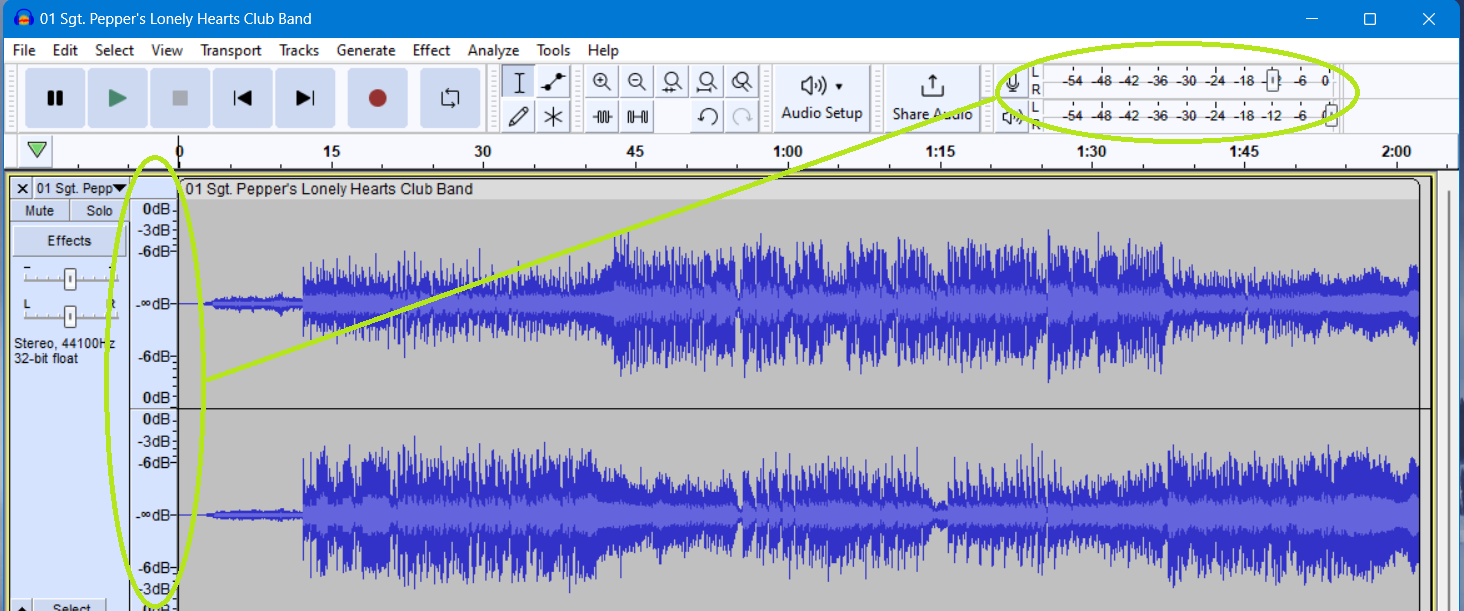
Task: Select the Envelope tool
Action: pyautogui.click(x=552, y=81)
